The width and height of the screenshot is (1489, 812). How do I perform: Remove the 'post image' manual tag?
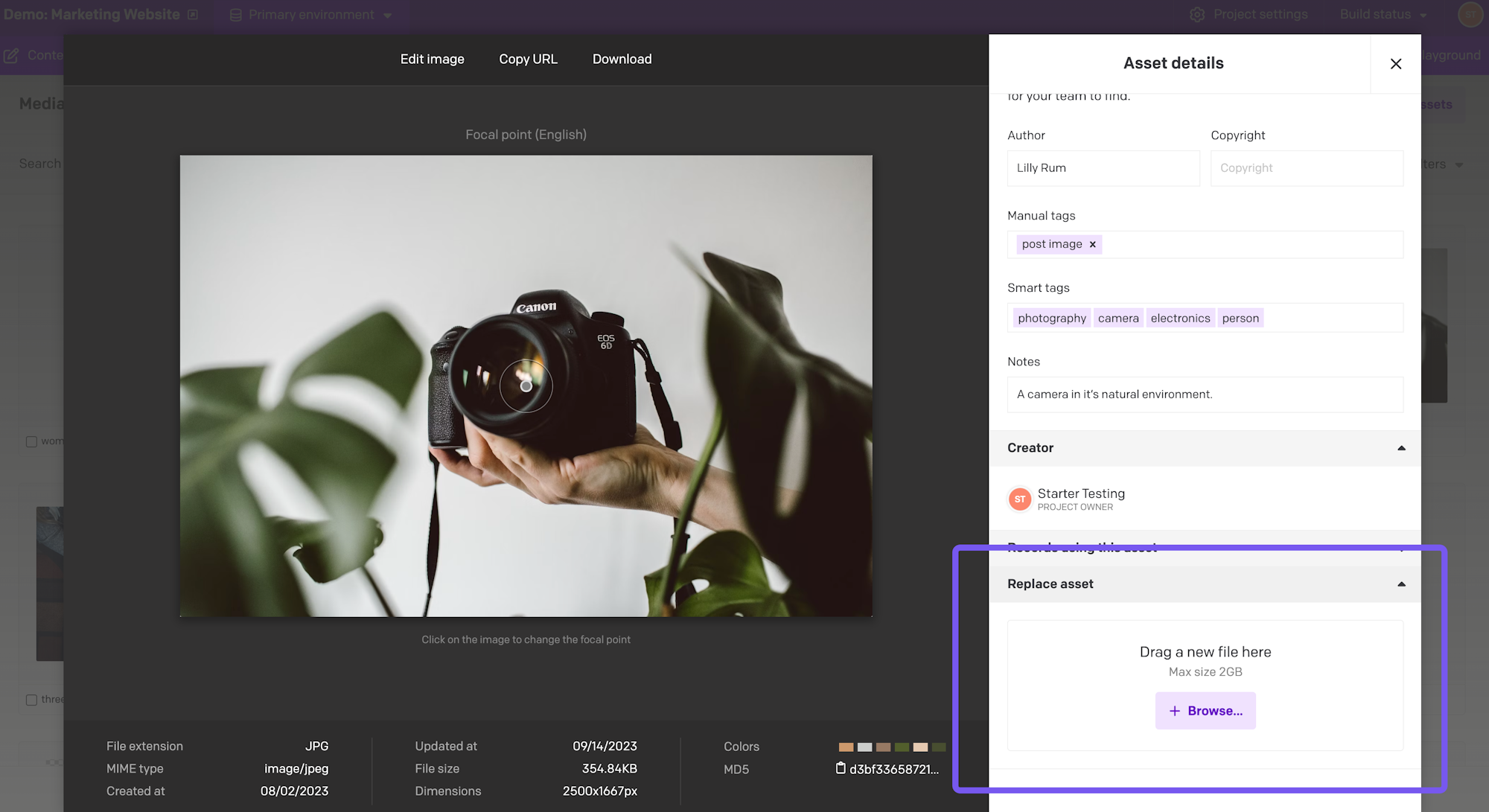(1092, 244)
